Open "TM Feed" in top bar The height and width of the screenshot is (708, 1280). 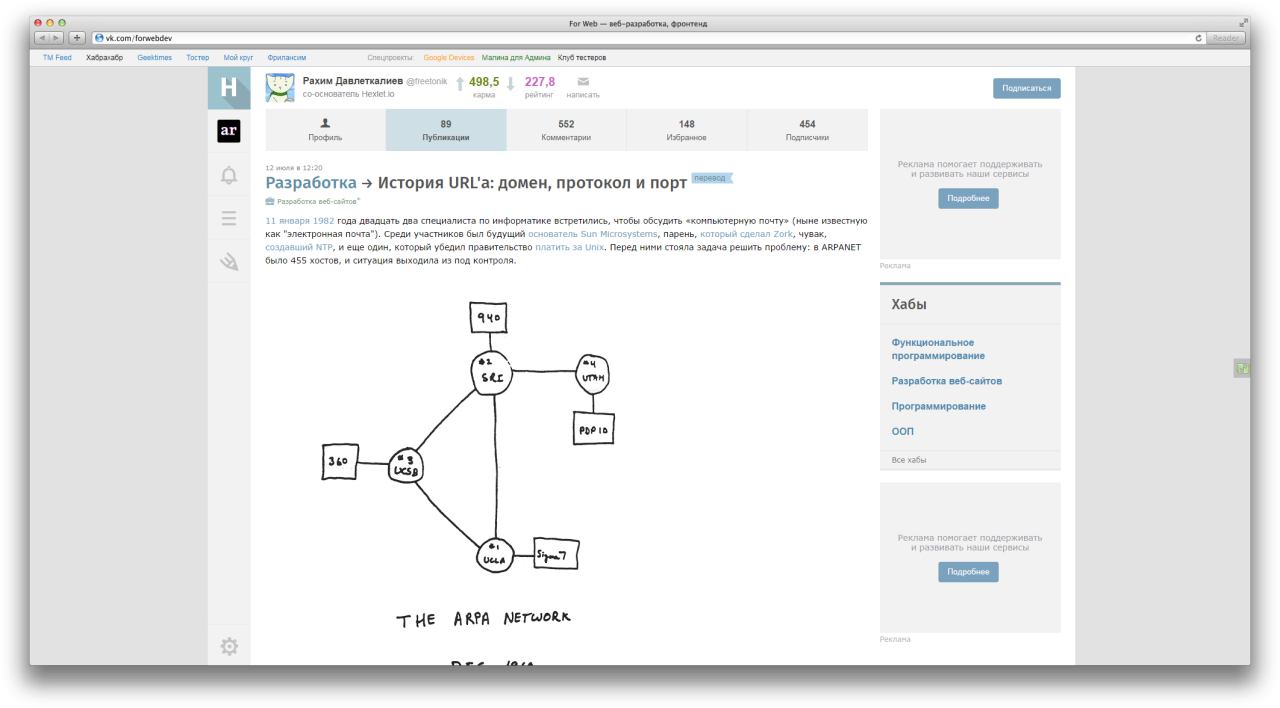58,58
